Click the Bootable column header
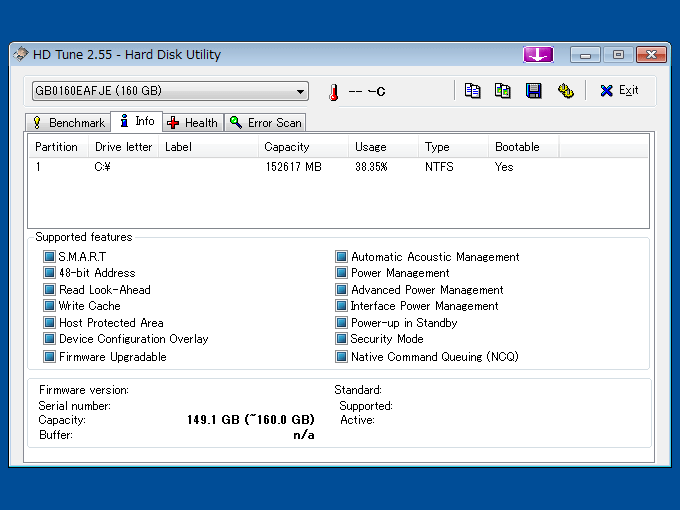Image resolution: width=680 pixels, height=510 pixels. [x=524, y=147]
